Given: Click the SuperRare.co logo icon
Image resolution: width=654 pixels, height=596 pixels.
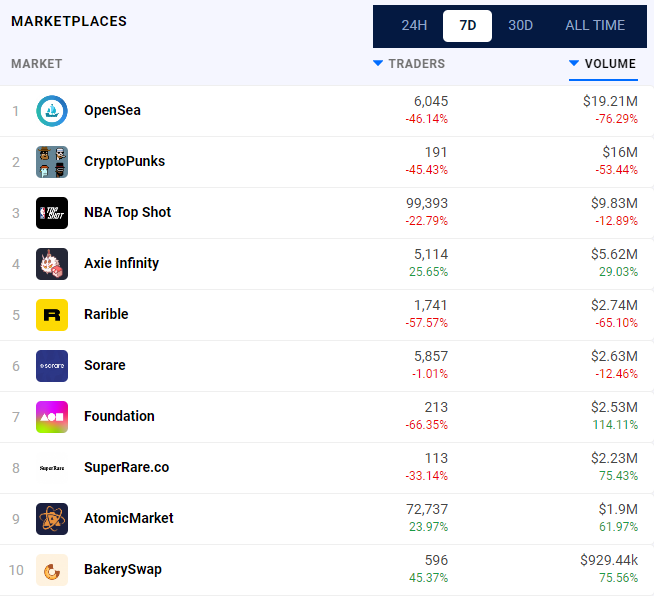Looking at the screenshot, I should pyautogui.click(x=52, y=468).
